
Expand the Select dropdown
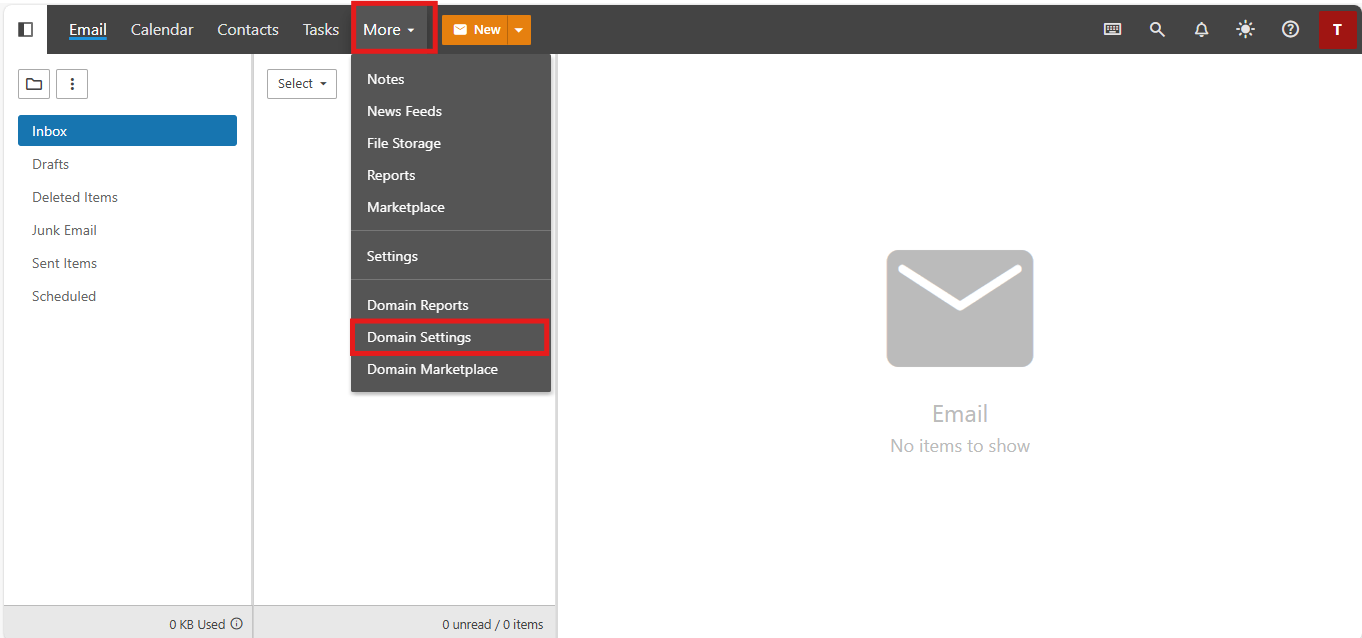(x=302, y=84)
